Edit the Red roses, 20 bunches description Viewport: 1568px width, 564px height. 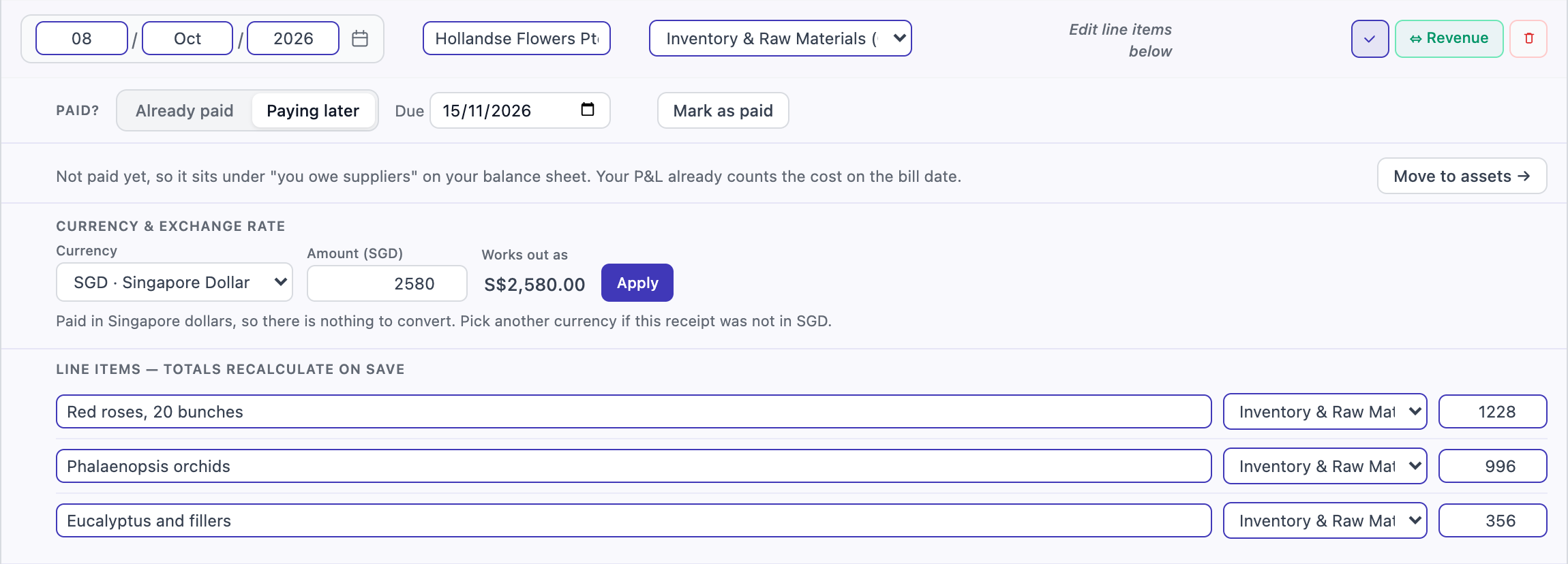(633, 411)
